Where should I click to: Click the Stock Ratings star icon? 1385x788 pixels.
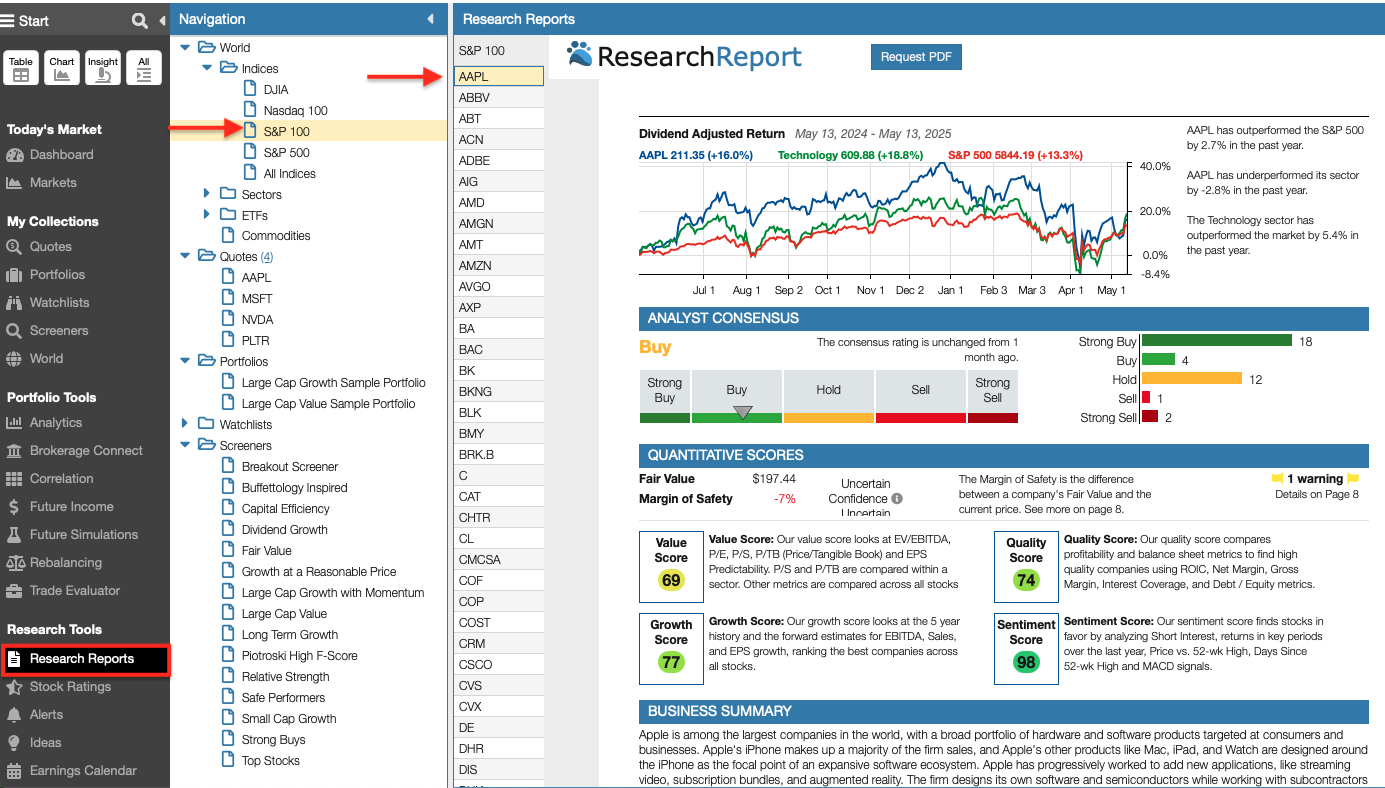pos(14,687)
